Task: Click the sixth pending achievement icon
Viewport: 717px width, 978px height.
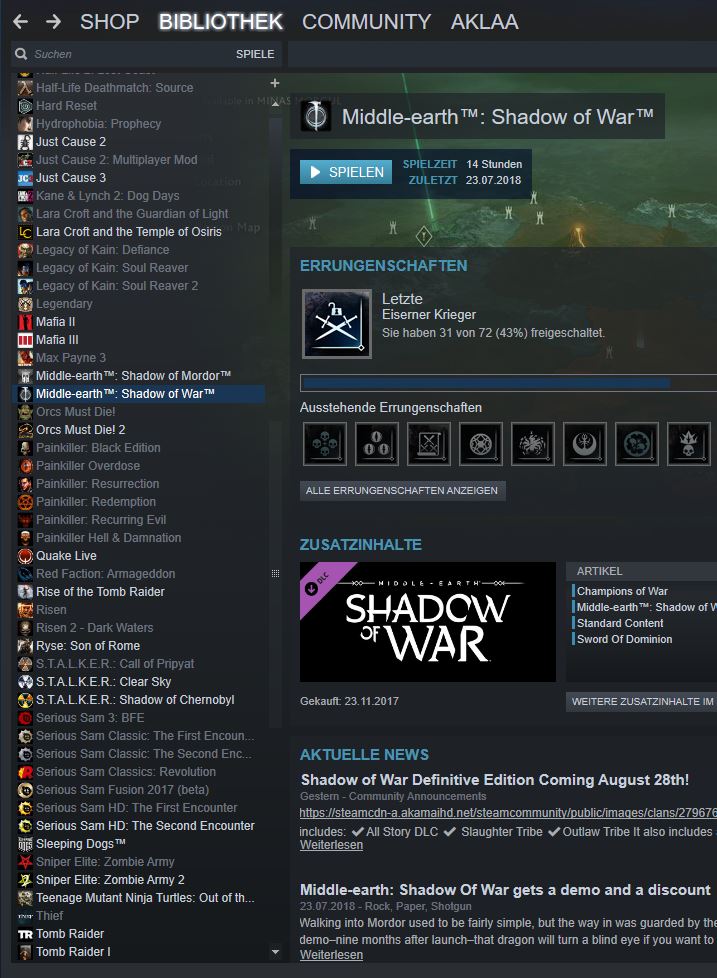Action: click(585, 444)
